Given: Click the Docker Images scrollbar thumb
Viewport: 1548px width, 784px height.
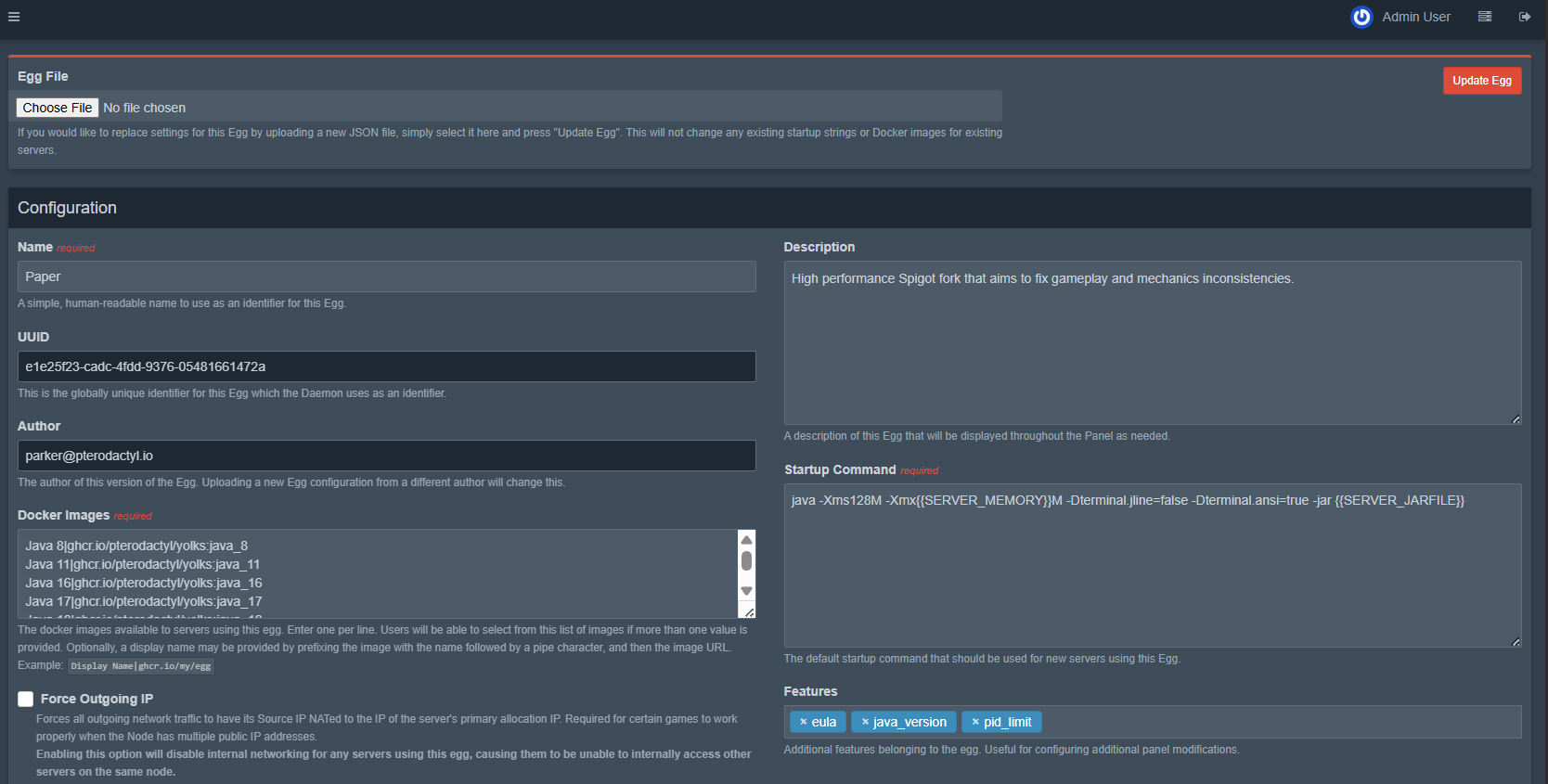Looking at the screenshot, I should pos(746,561).
